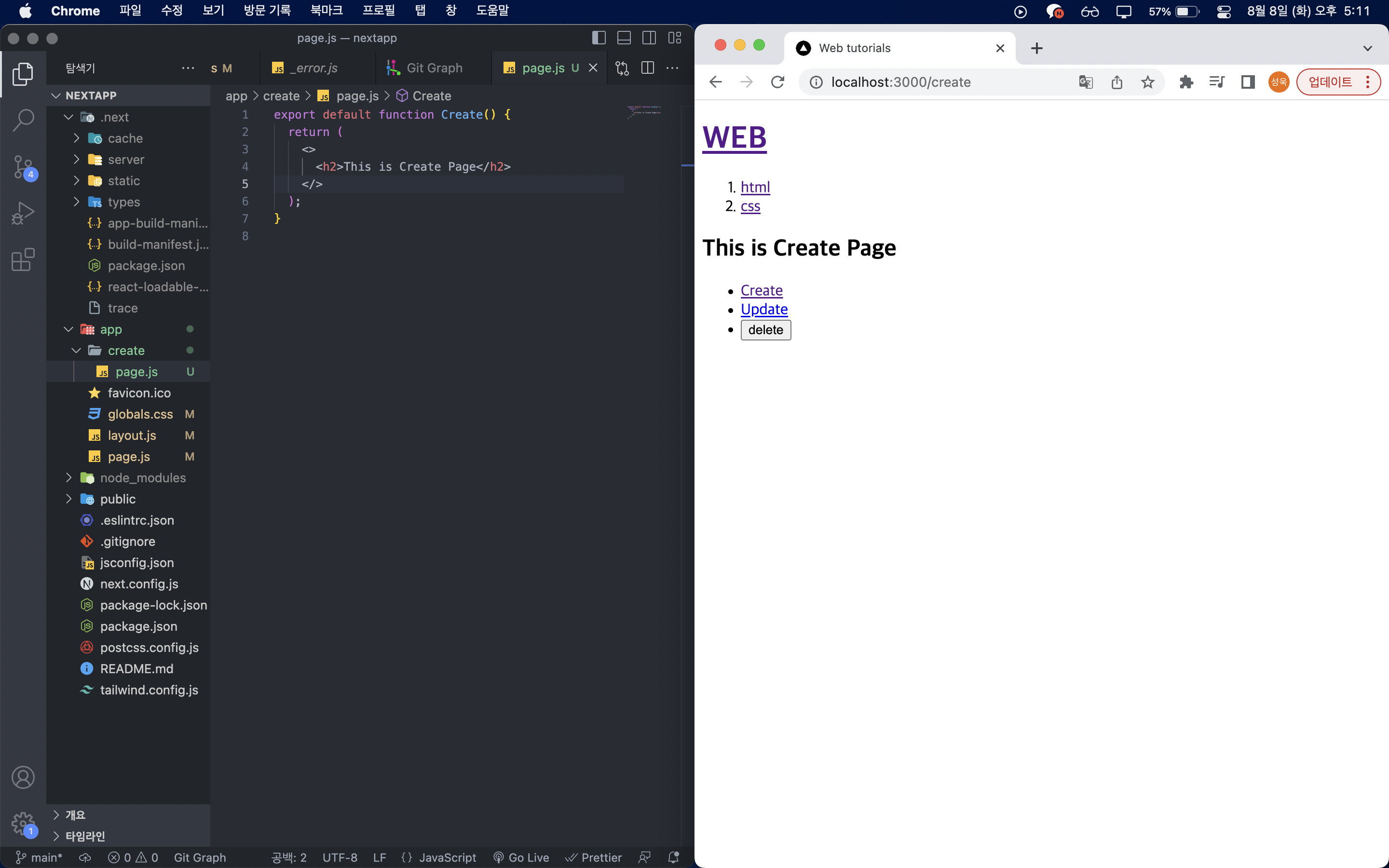The height and width of the screenshot is (868, 1389).
Task: Click Prettier in the status bar
Action: point(594,857)
